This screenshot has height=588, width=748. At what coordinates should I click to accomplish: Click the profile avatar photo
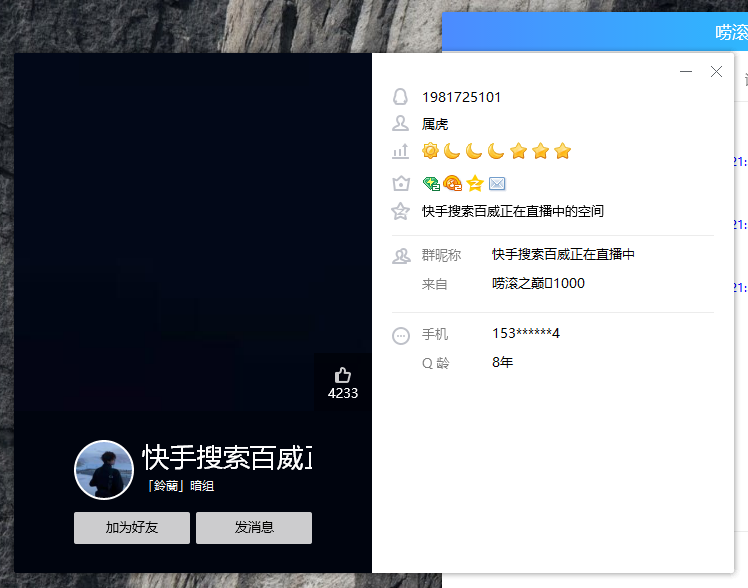(104, 470)
